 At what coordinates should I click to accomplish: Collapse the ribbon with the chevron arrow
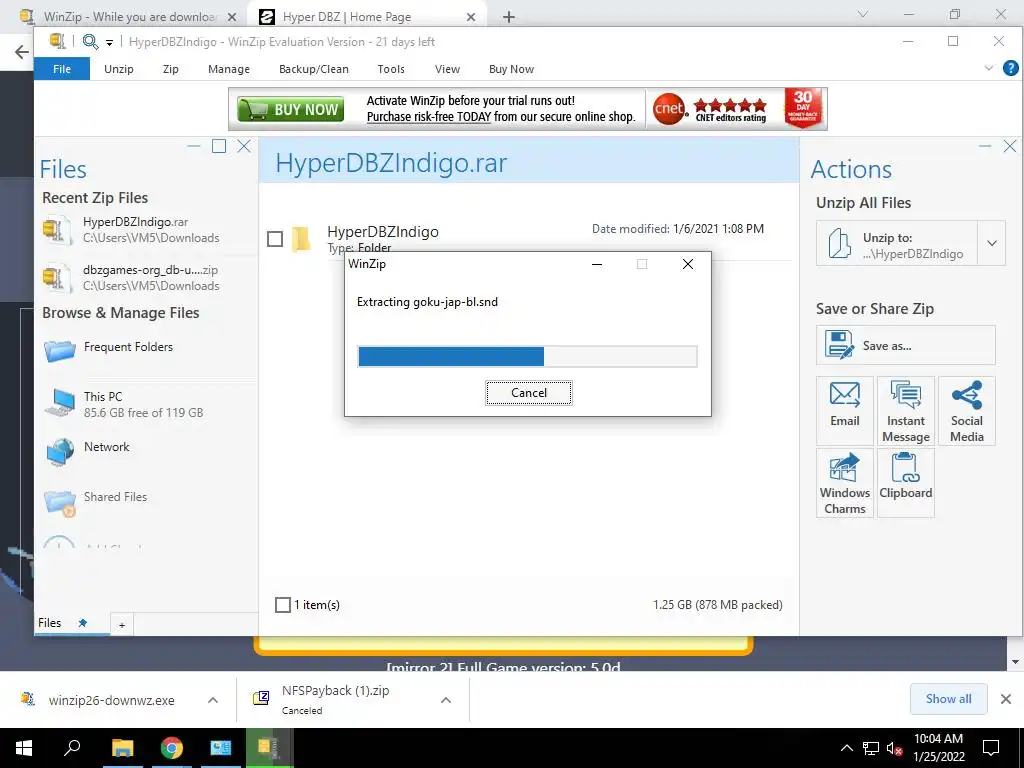[989, 68]
